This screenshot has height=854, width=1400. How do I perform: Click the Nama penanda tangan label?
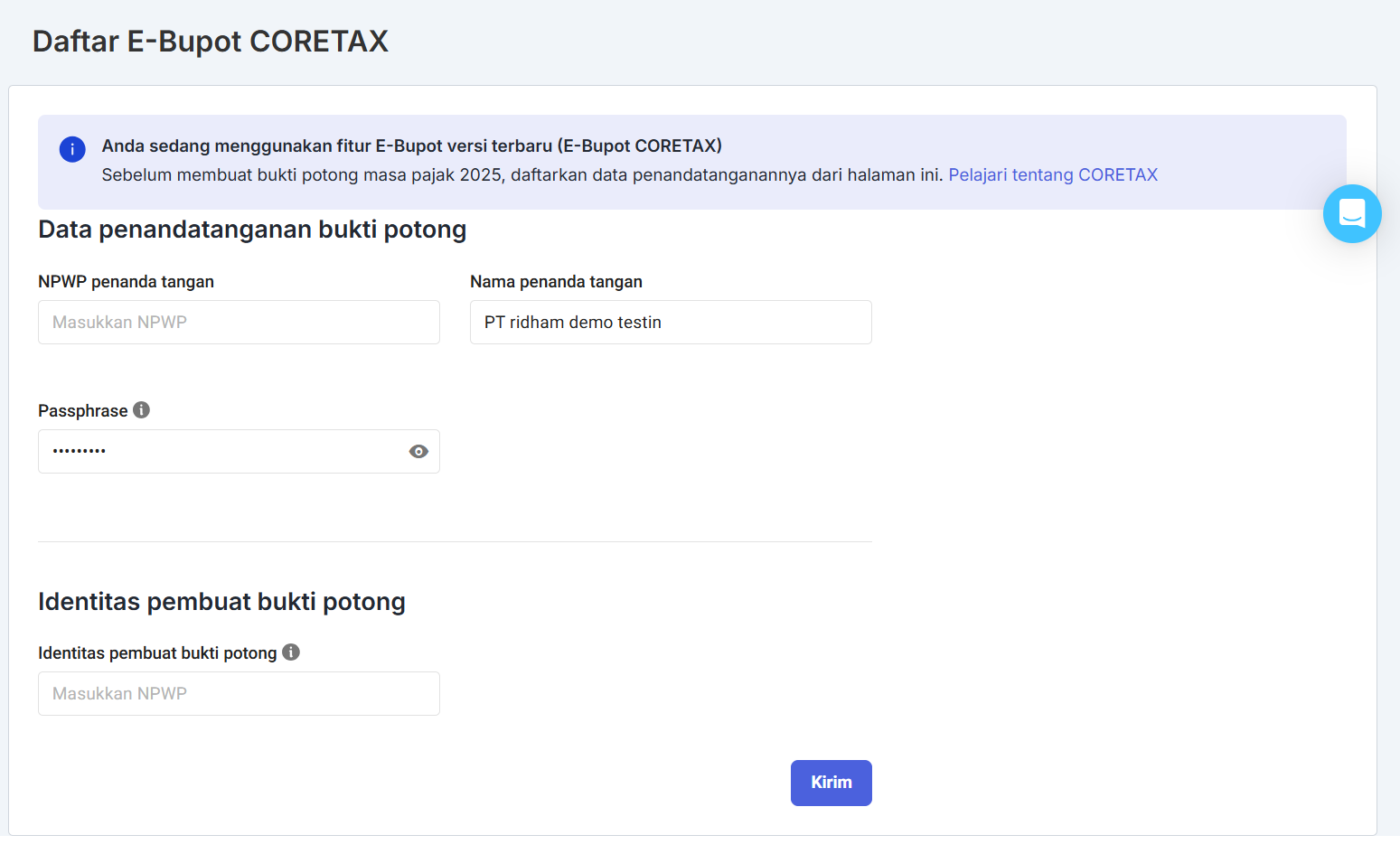point(556,281)
